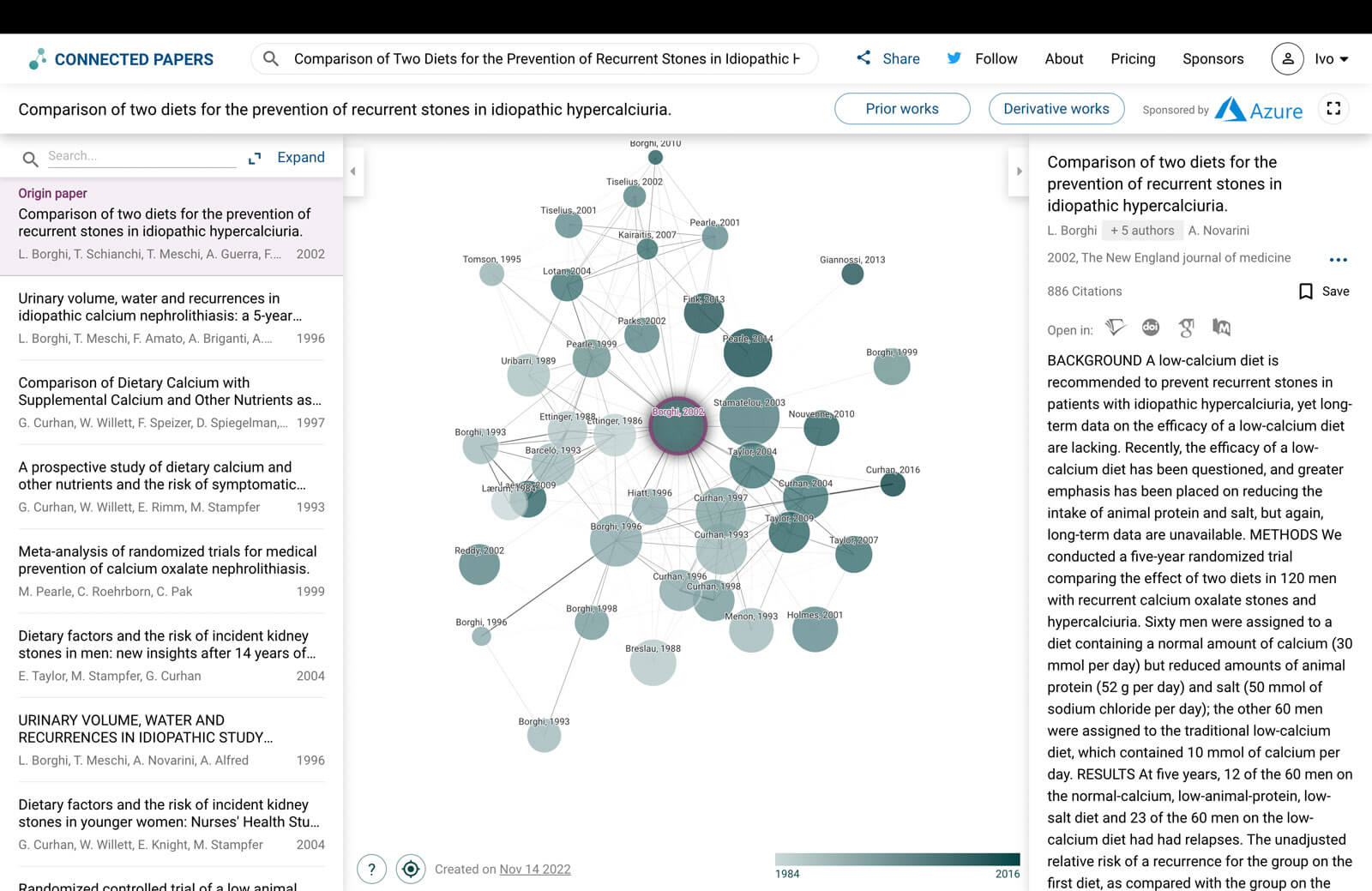
Task: Save the paper with bookmark button
Action: click(x=1324, y=292)
